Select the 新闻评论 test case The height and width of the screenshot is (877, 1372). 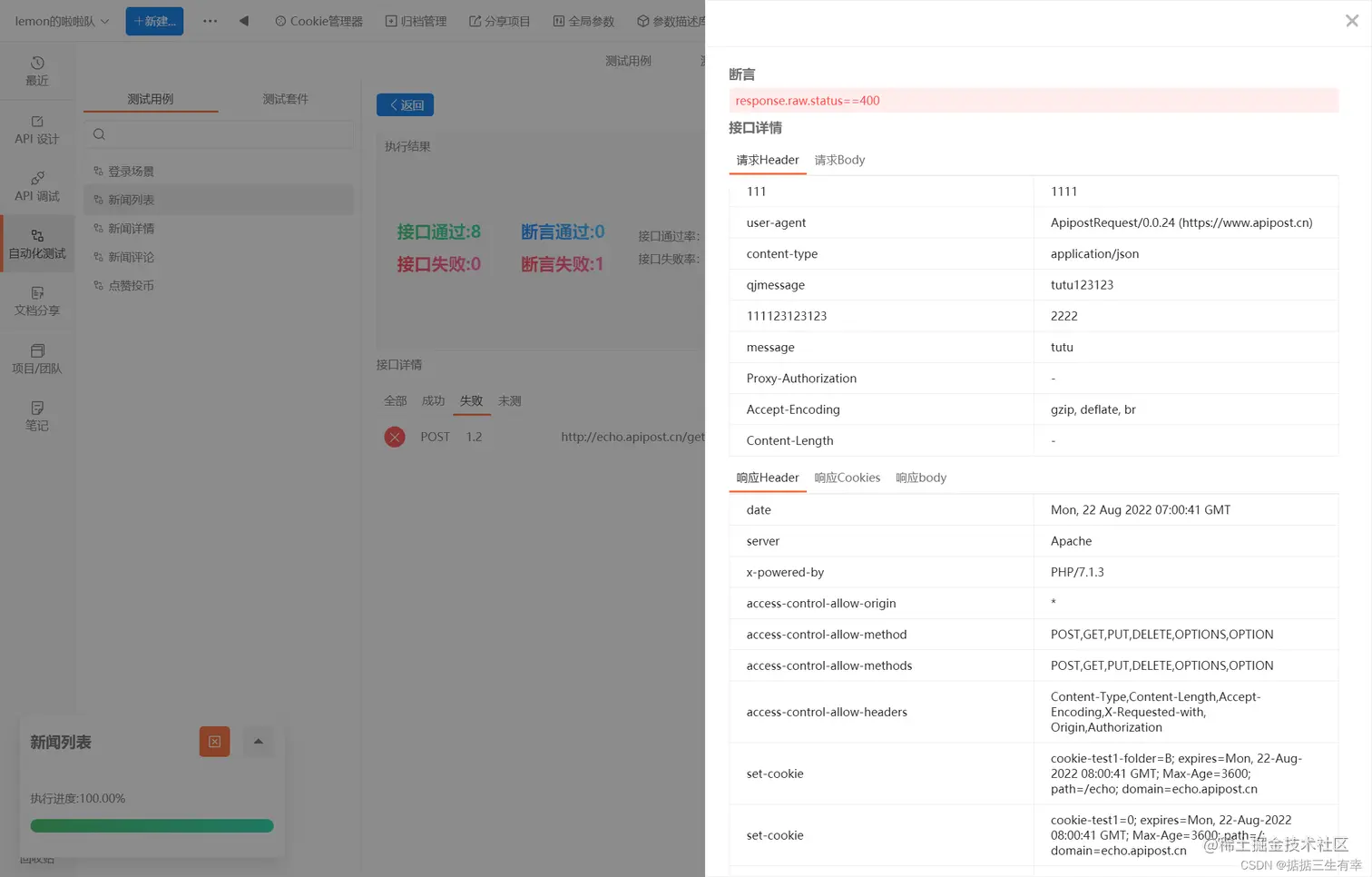pyautogui.click(x=219, y=257)
